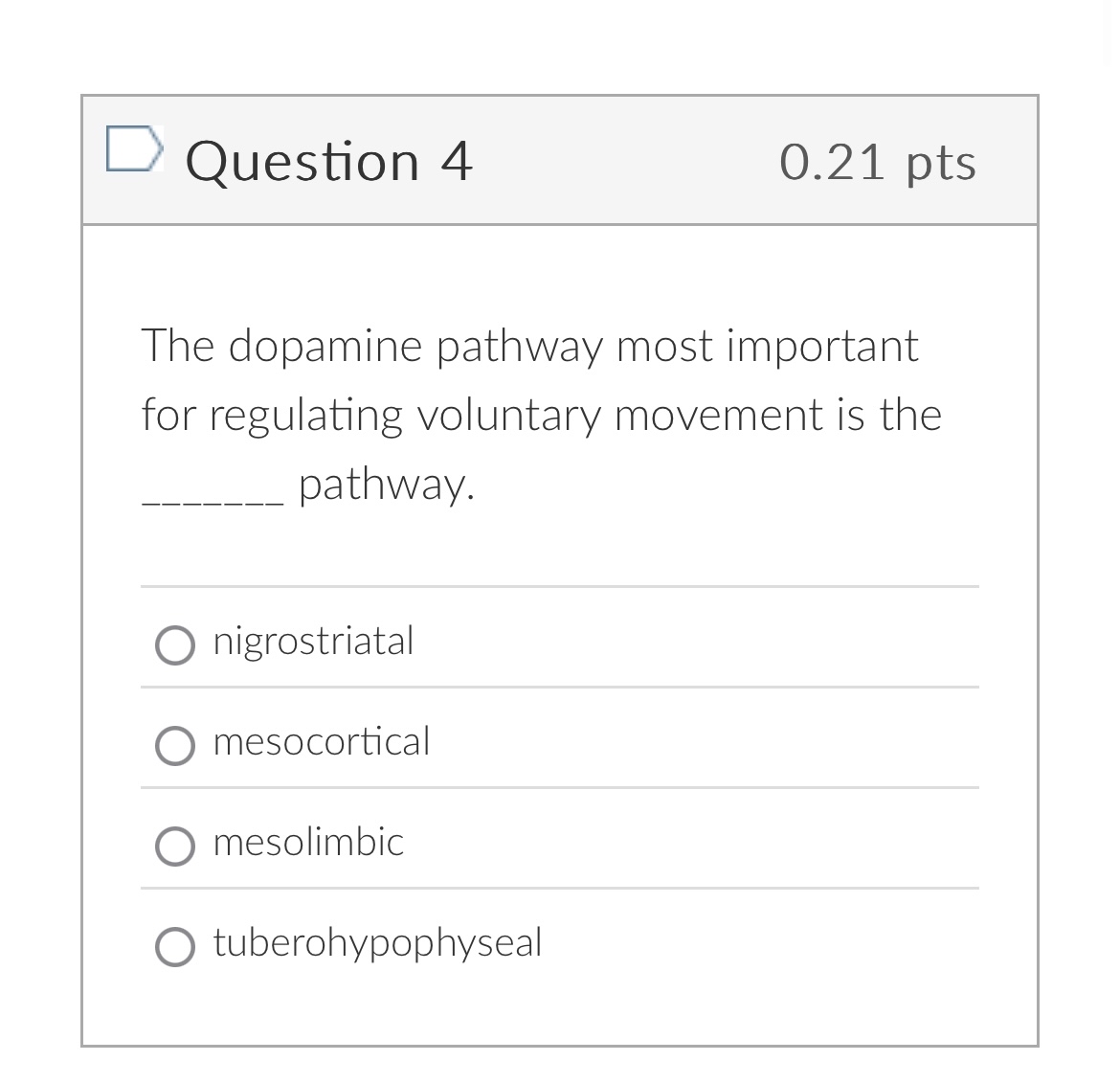Click the 0.21 pts point value
Viewport: 1120px width, 1084px height.
click(x=879, y=161)
